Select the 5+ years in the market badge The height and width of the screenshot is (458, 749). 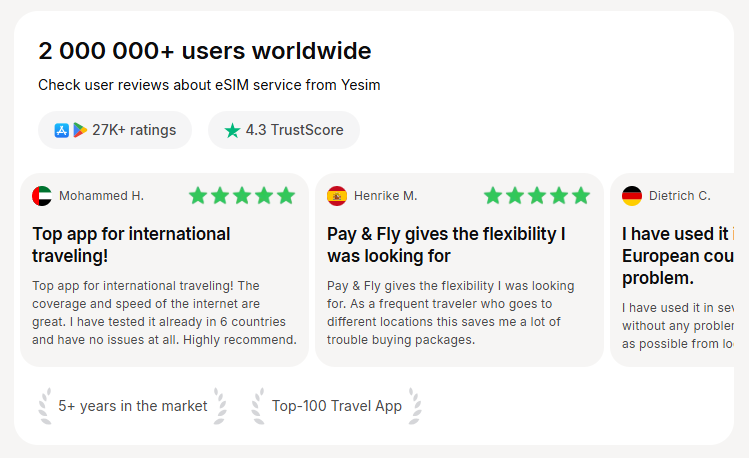pyautogui.click(x=133, y=406)
